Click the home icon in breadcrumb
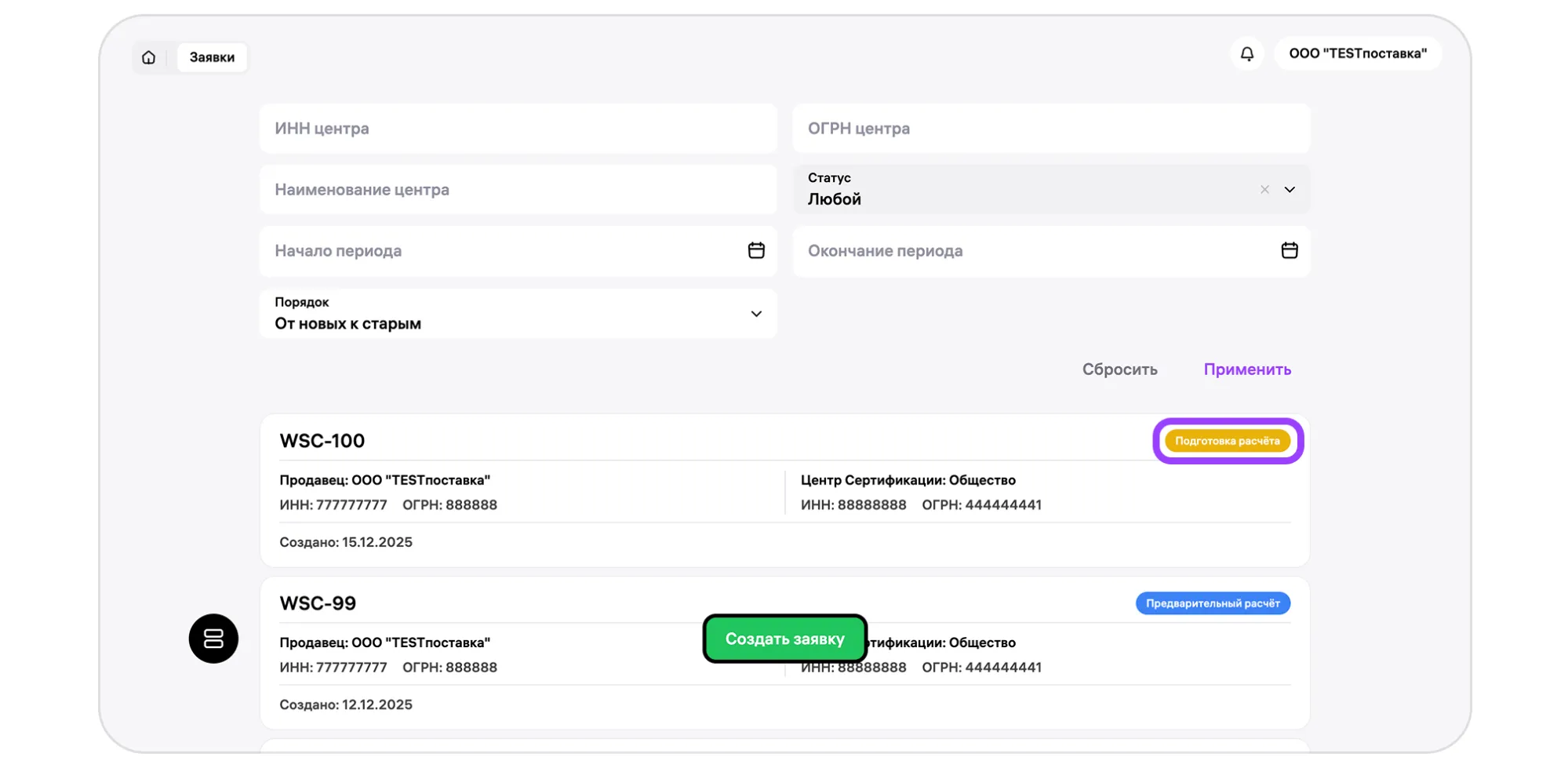 [x=148, y=57]
